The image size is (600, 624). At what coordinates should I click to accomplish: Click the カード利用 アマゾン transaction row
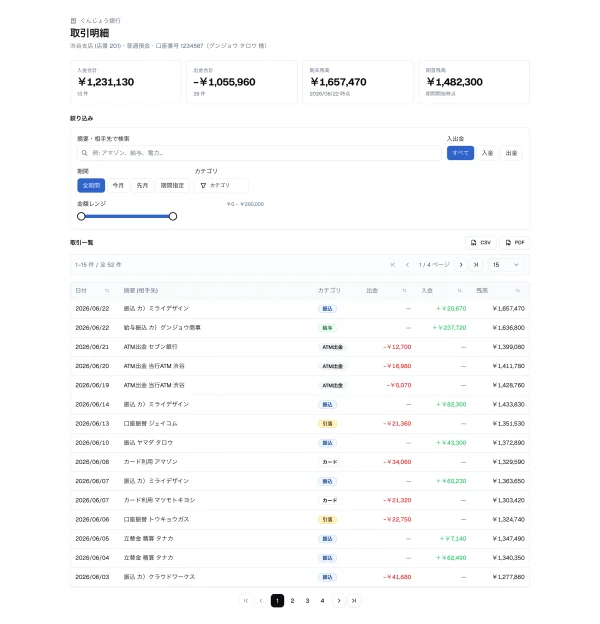[x=300, y=462]
